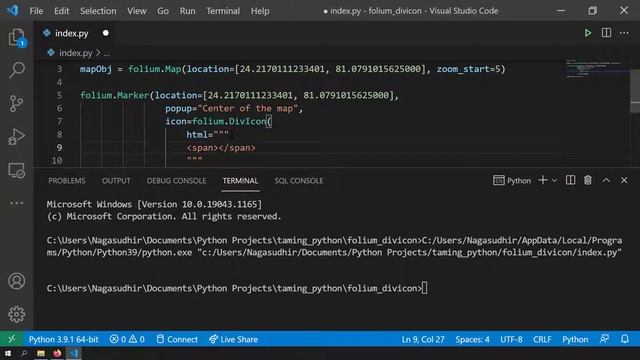Open the Terminal menu
Screen dimensions: 640x360
[223, 11]
